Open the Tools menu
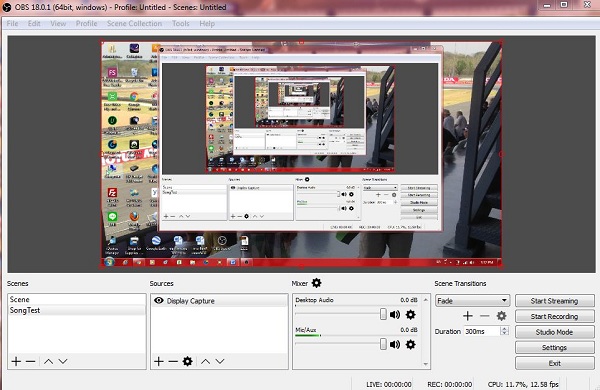 coord(181,23)
